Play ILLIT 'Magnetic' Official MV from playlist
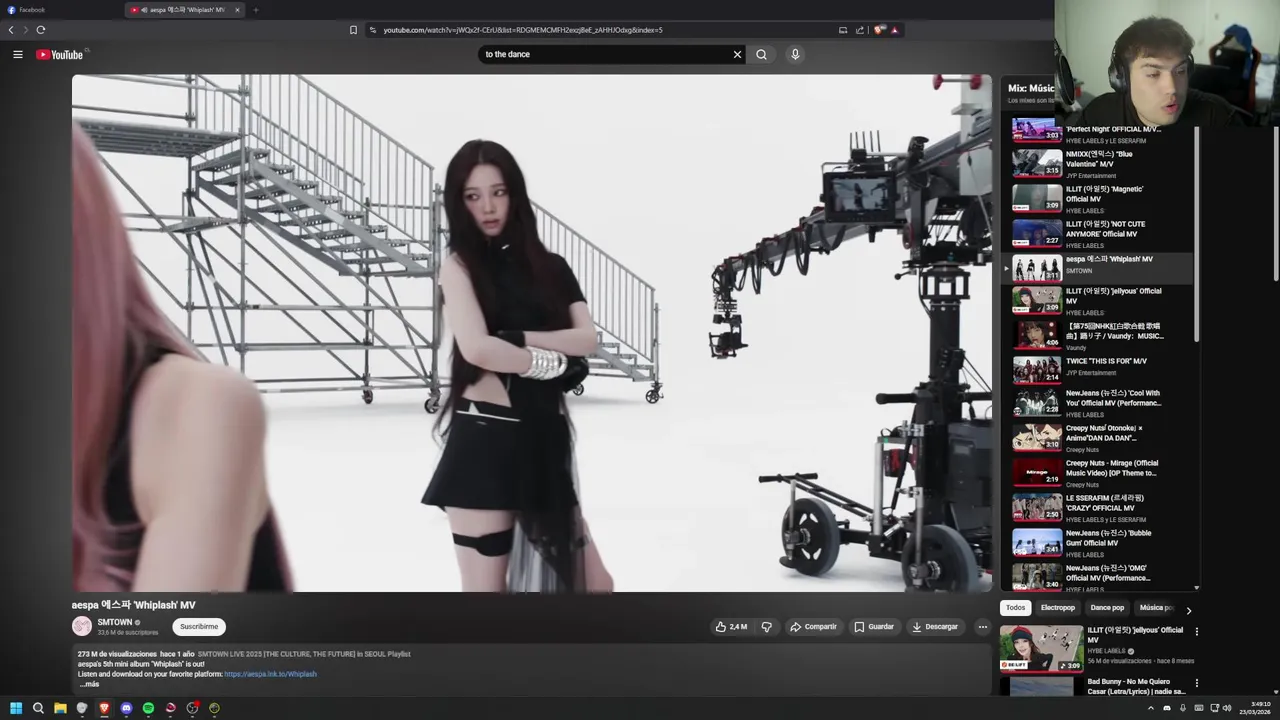The height and width of the screenshot is (720, 1280). pyautogui.click(x=1100, y=198)
